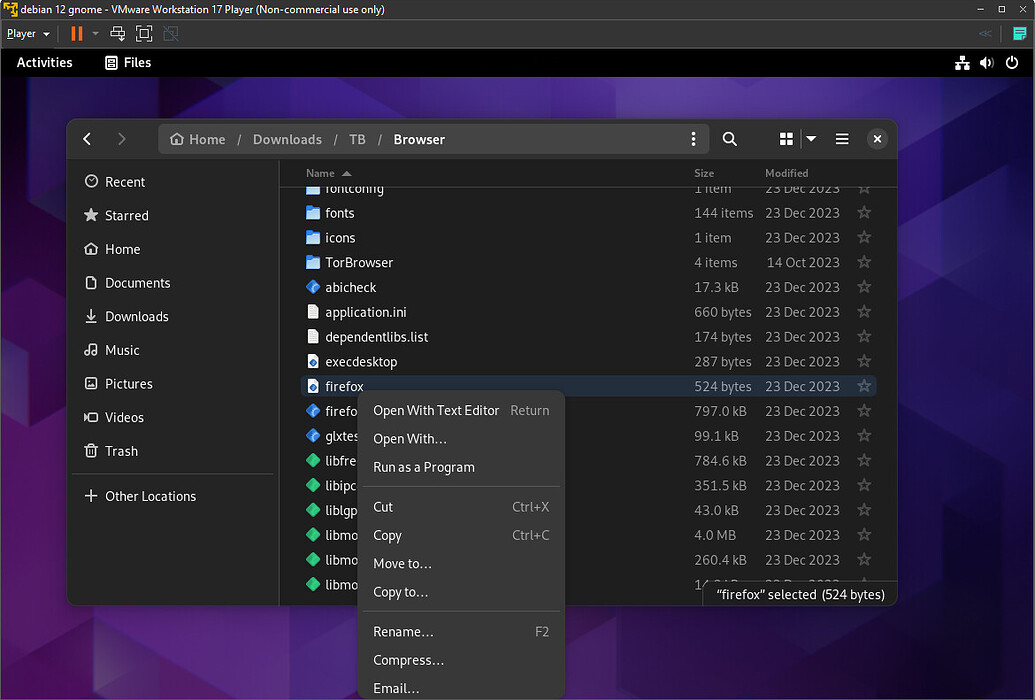
Task: Expand the dropdown beside the pause button
Action: [x=95, y=33]
